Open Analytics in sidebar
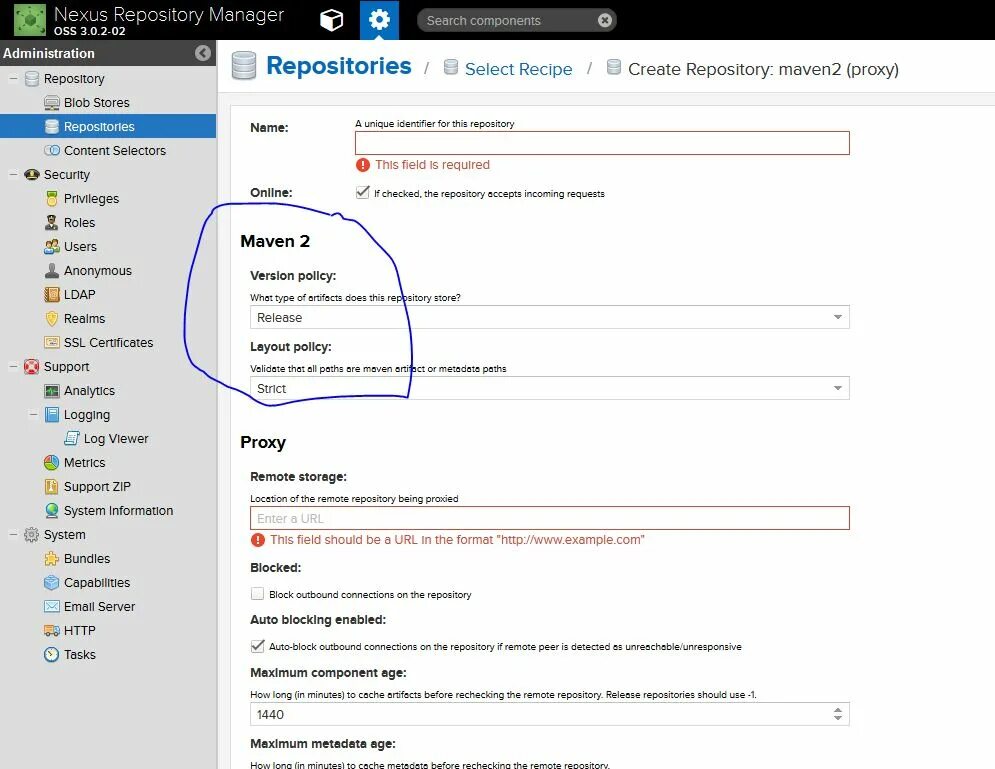The height and width of the screenshot is (769, 995). 89,391
